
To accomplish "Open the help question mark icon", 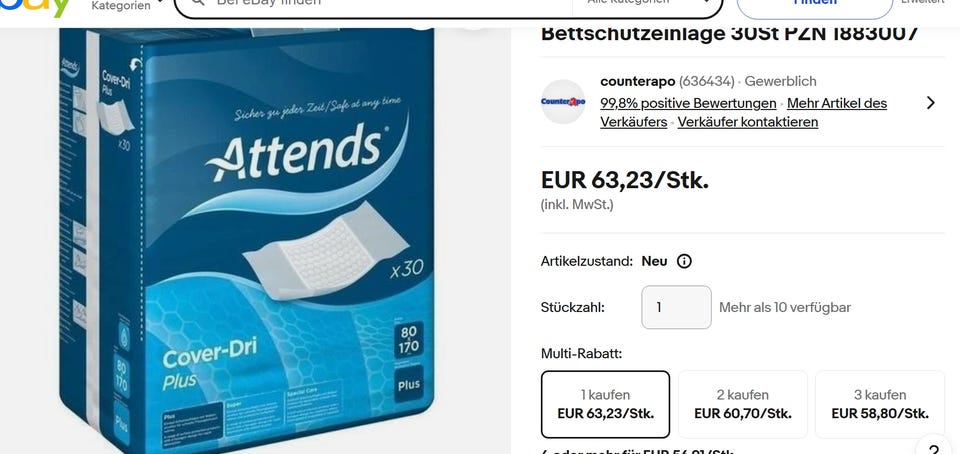I will click(x=934, y=447).
